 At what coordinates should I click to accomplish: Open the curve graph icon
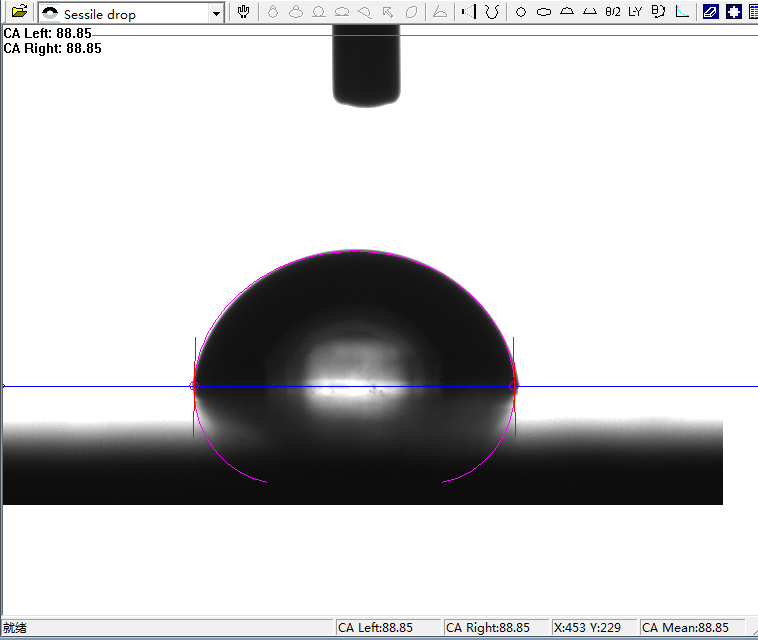coord(682,12)
